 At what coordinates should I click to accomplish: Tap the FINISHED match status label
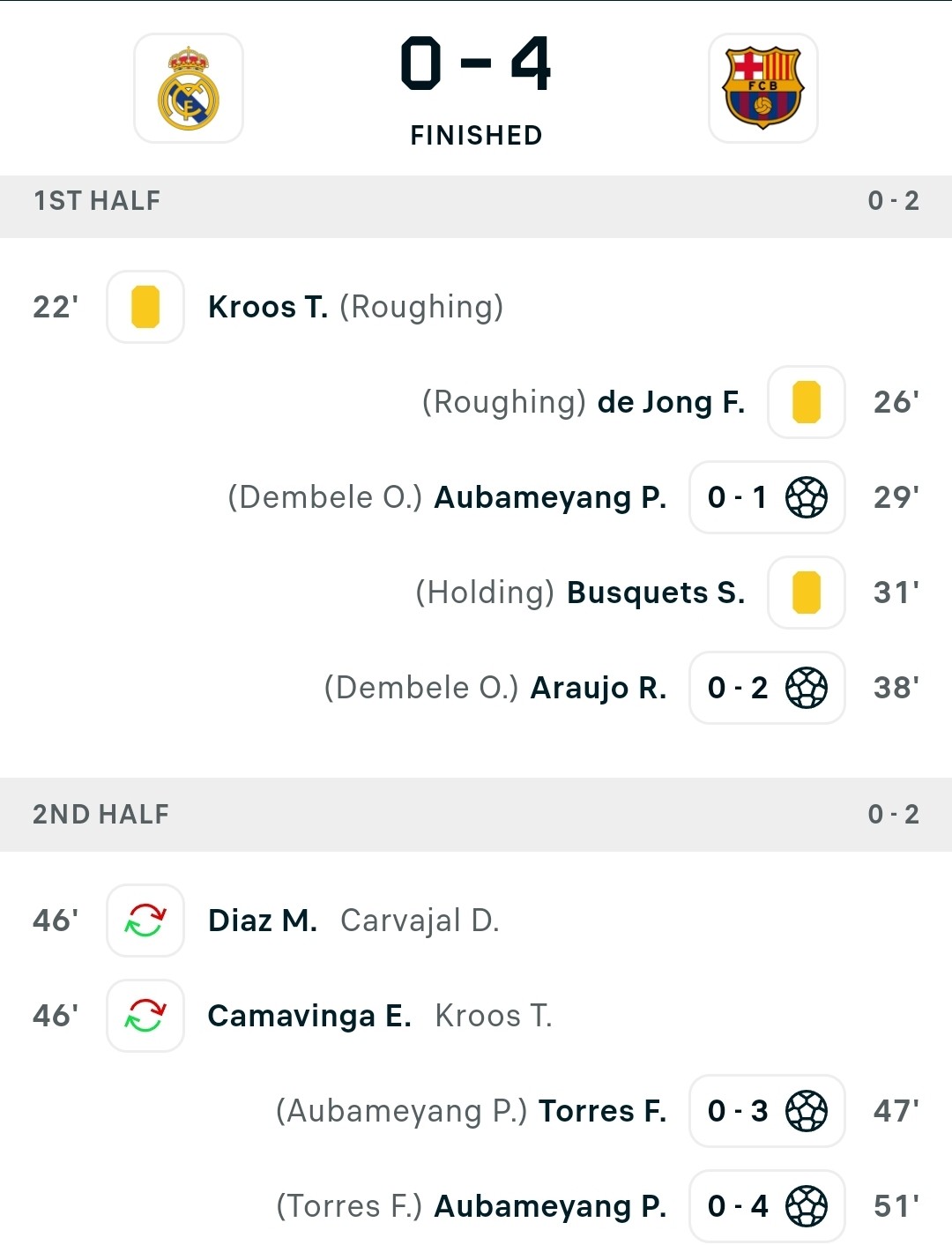tap(476, 135)
